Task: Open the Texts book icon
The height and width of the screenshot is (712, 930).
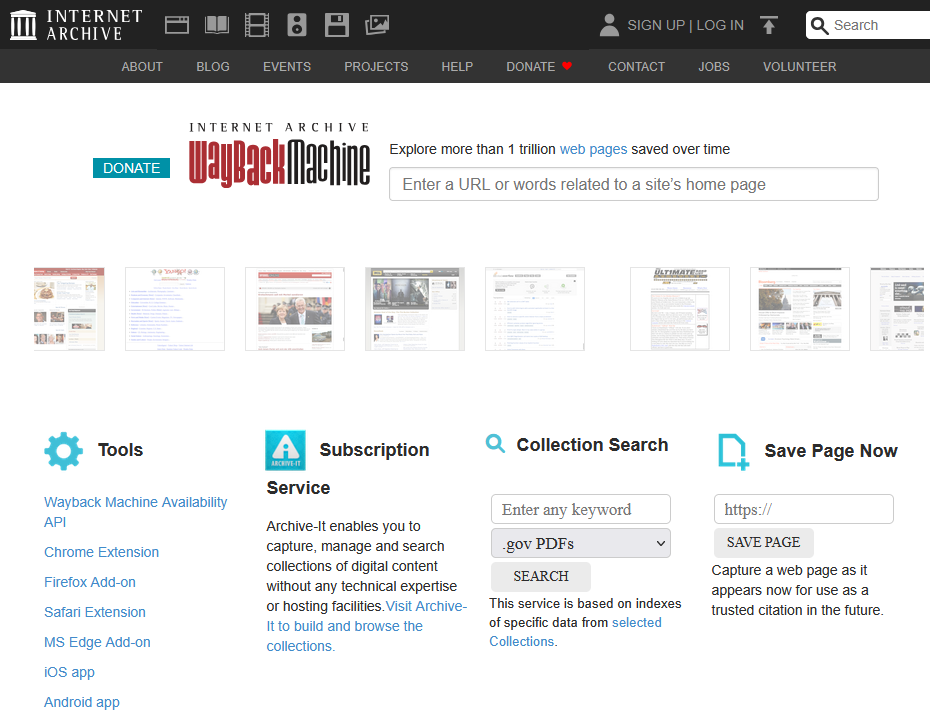Action: 217,25
